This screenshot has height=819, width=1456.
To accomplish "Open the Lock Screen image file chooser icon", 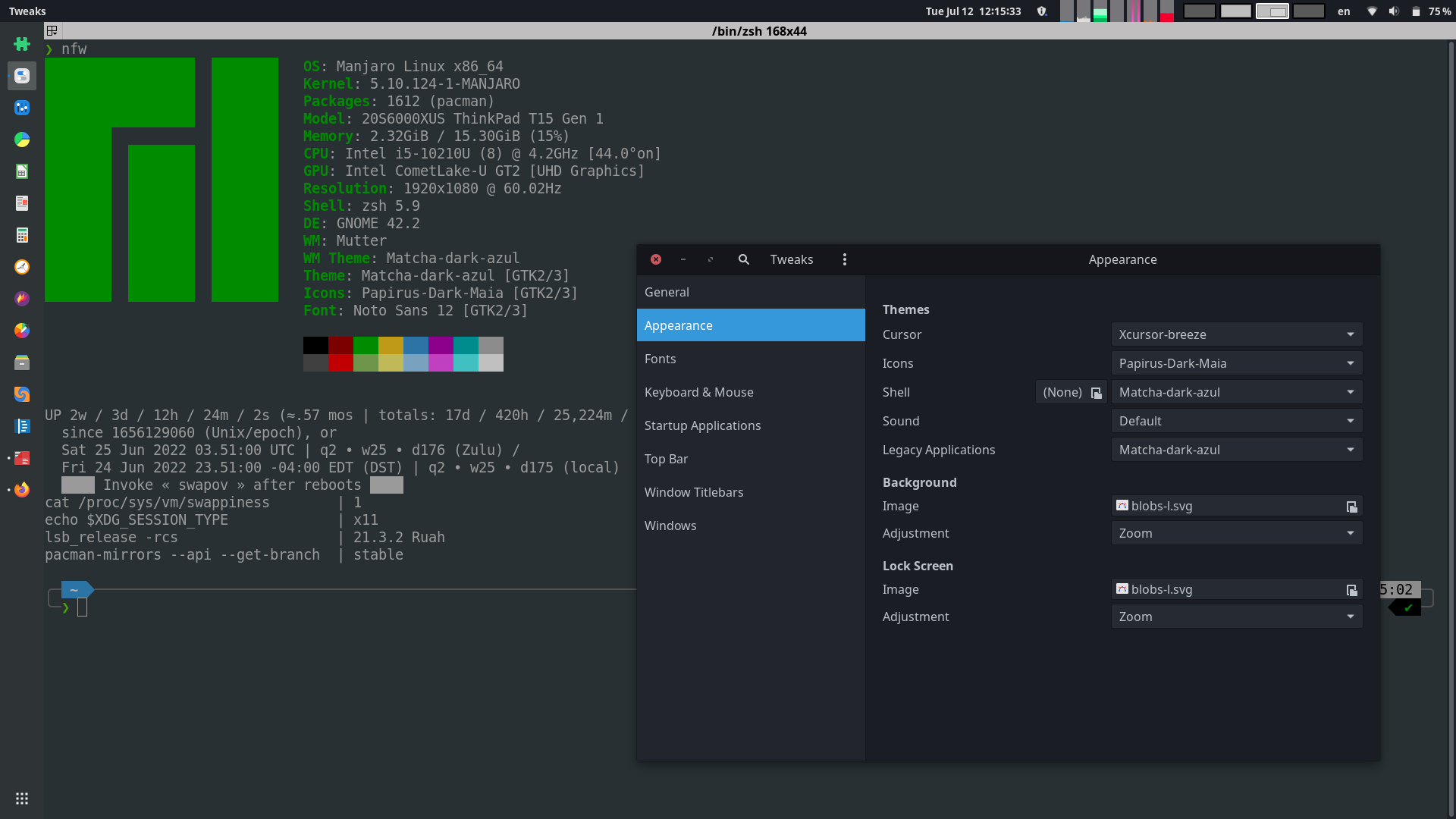I will 1353,589.
